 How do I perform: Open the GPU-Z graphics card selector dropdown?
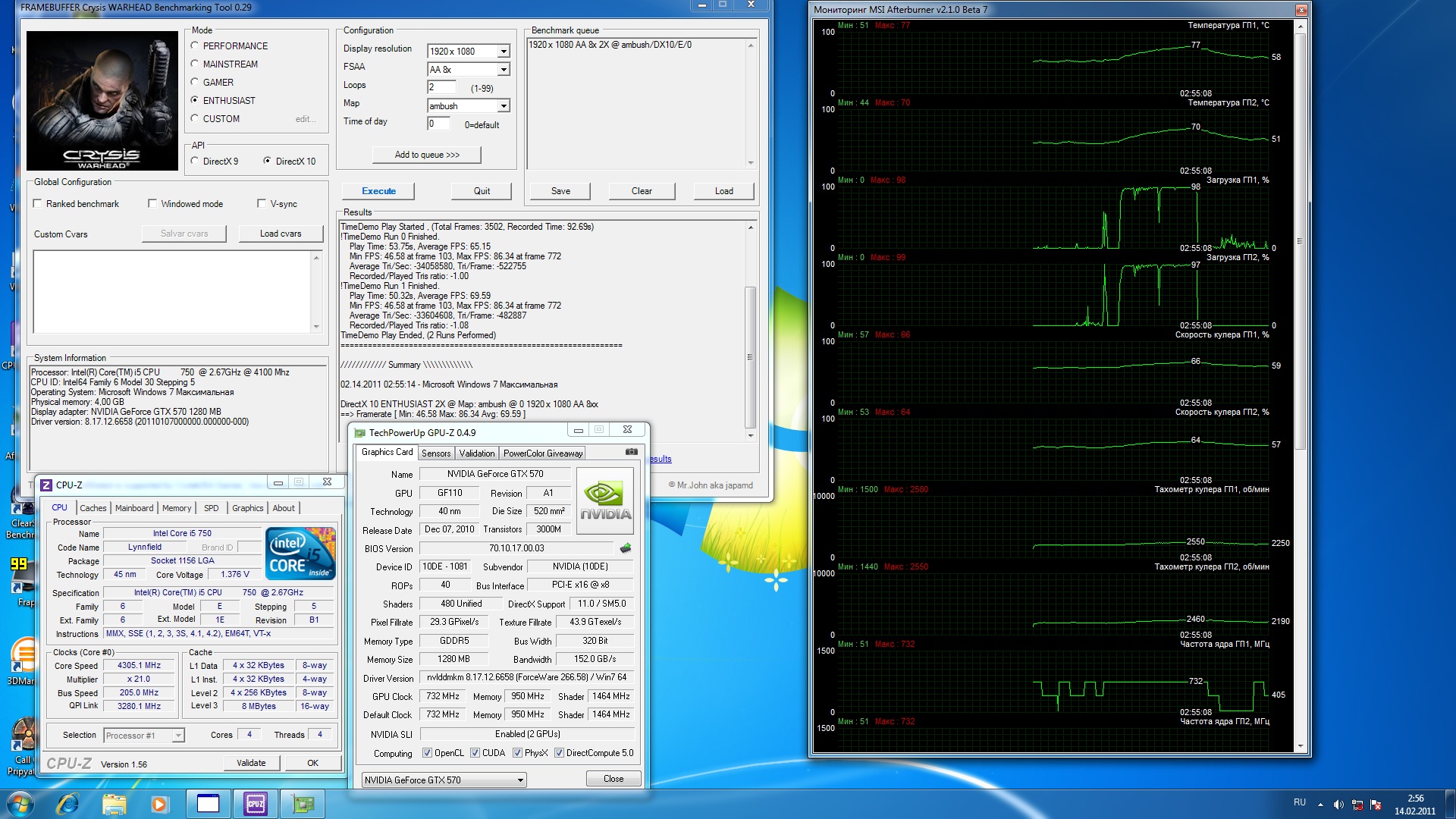444,780
